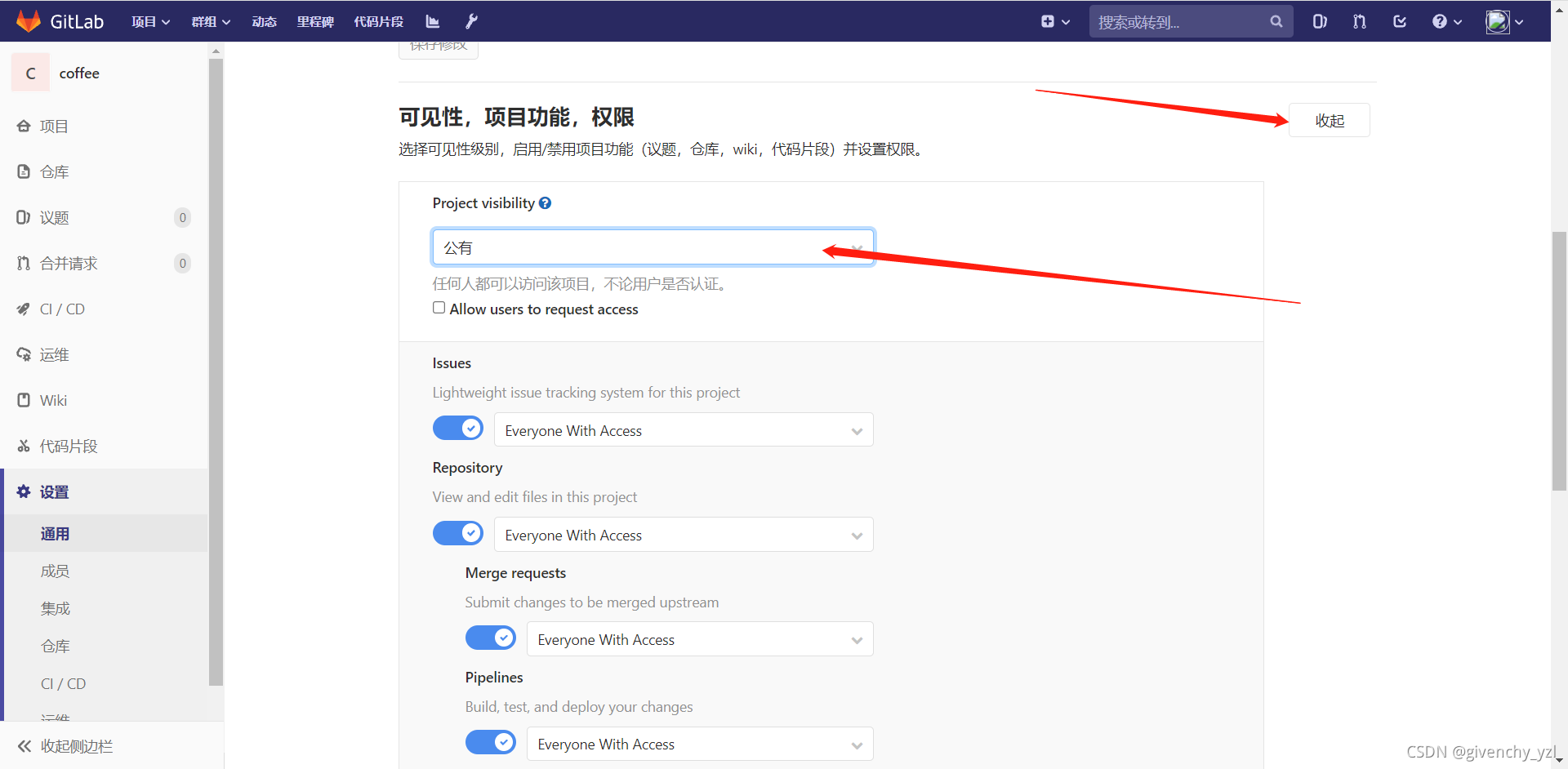The width and height of the screenshot is (1568, 769).
Task: Toggle the Allow users to request access checkbox
Action: (439, 308)
